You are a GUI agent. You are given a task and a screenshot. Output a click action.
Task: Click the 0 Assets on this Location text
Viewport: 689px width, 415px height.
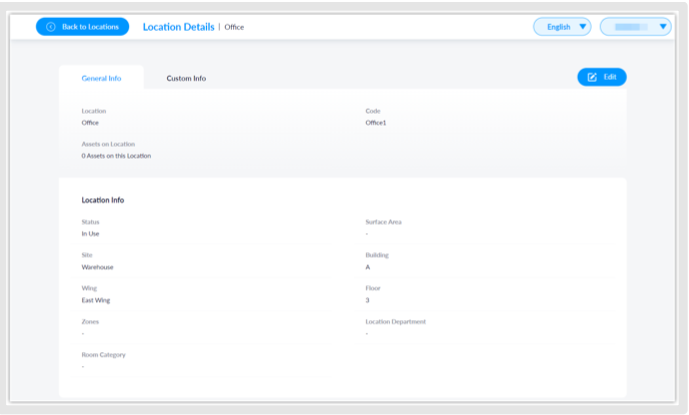(116, 156)
